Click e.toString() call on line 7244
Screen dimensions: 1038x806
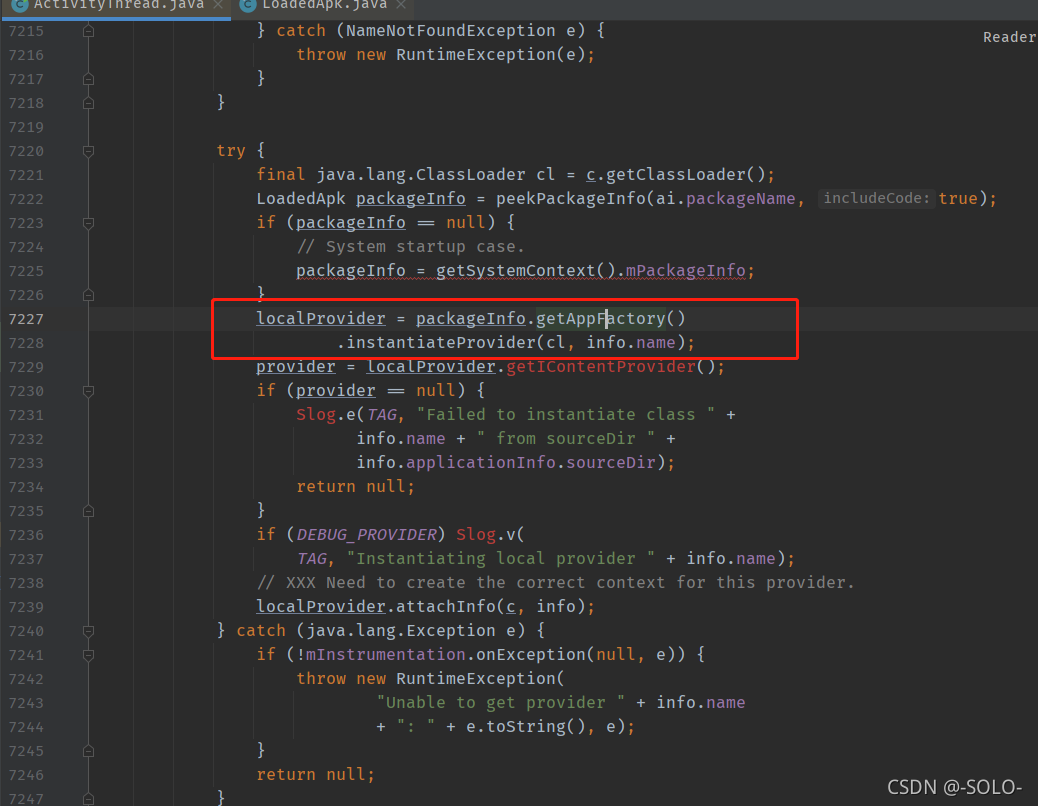coord(526,727)
